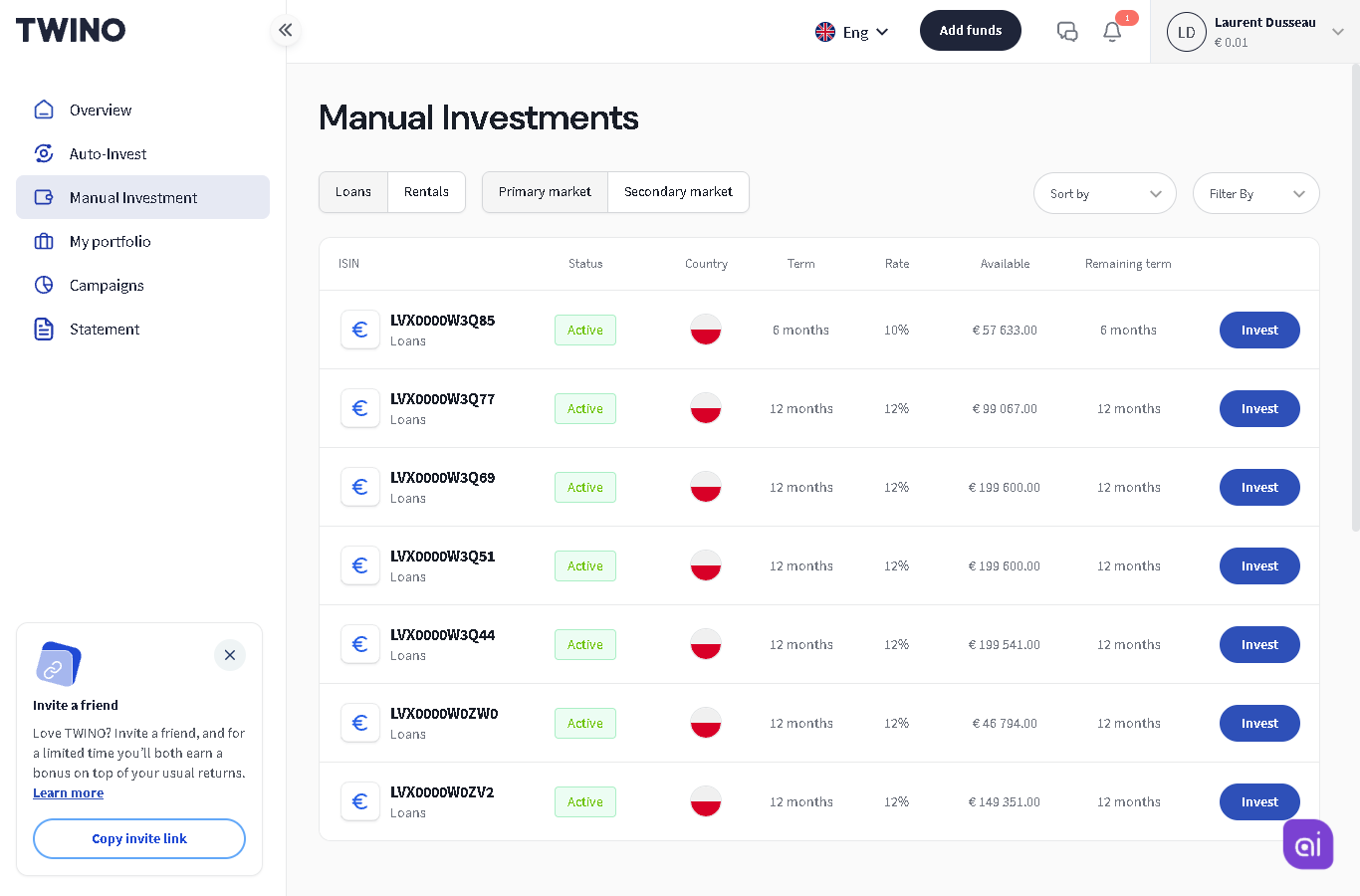Expand the Eng language selector
This screenshot has width=1360, height=896.
(x=852, y=32)
